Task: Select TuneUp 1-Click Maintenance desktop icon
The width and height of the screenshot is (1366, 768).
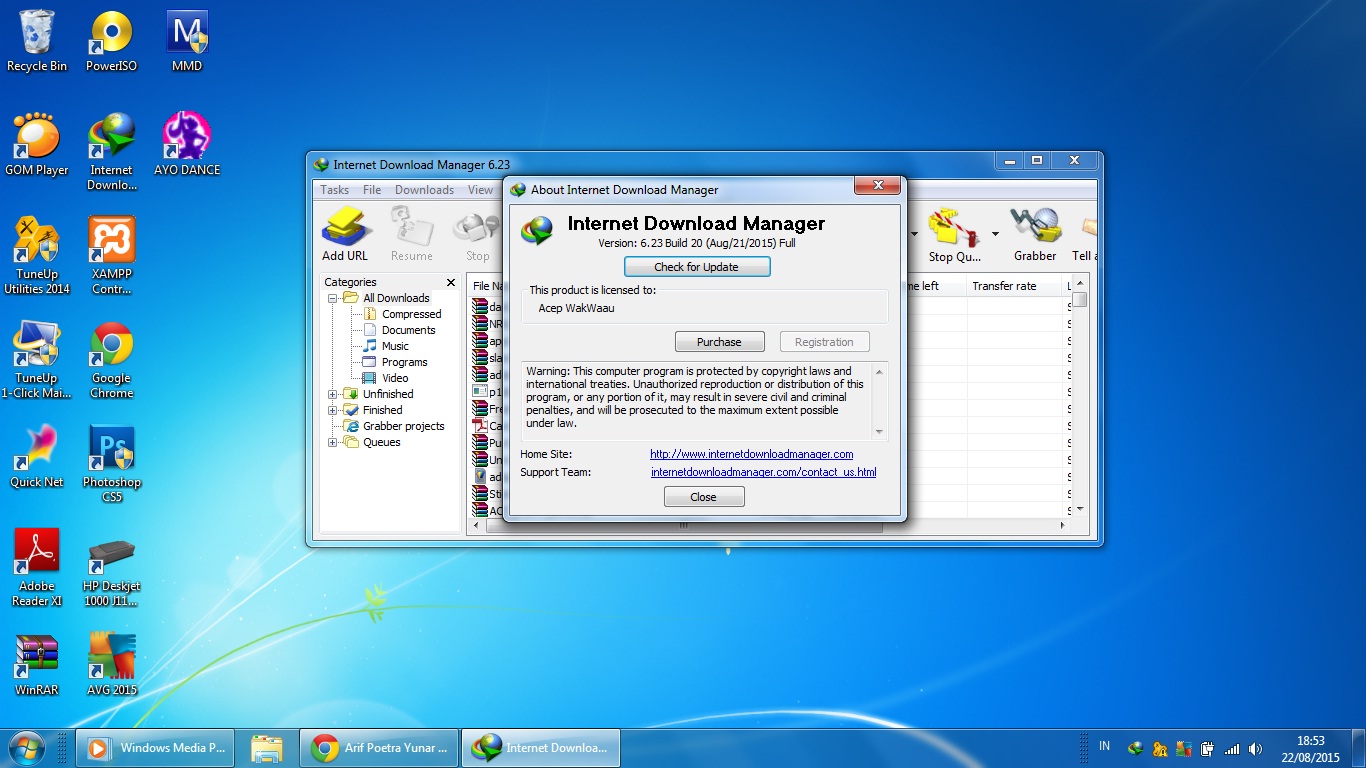Action: pyautogui.click(x=37, y=360)
